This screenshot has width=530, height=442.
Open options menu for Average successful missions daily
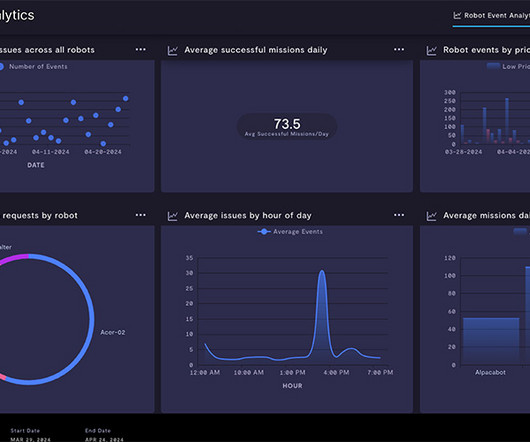tap(399, 50)
